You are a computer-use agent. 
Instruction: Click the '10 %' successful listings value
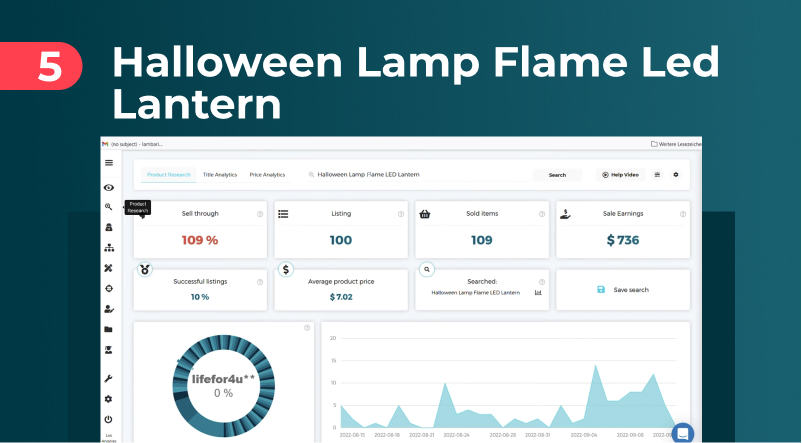[200, 297]
